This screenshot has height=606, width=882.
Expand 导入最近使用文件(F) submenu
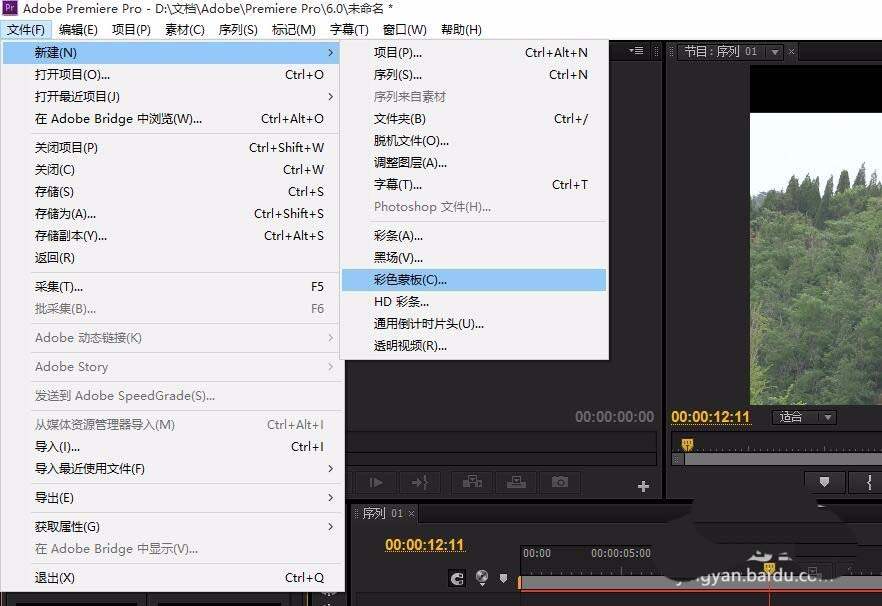[171, 469]
